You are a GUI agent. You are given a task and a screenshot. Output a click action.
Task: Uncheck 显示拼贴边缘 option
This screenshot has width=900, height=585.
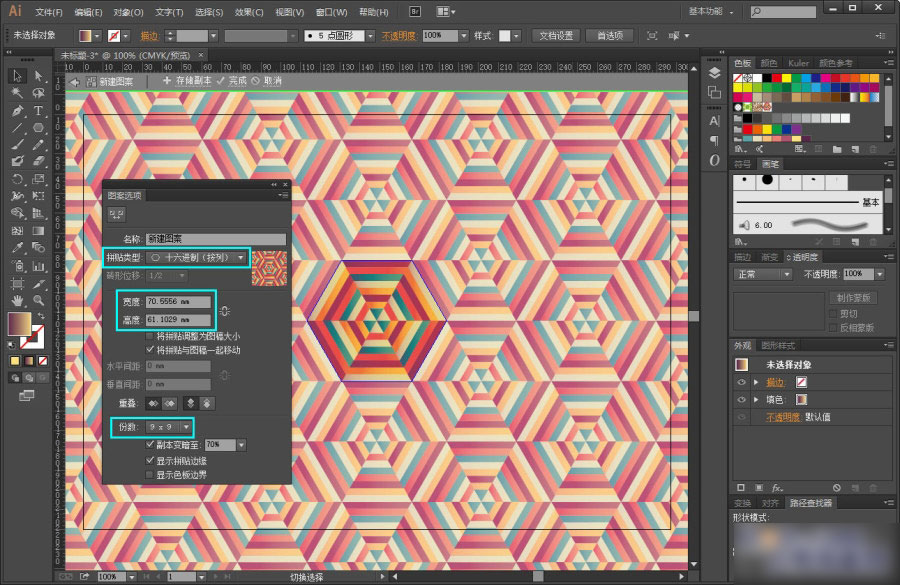pyautogui.click(x=151, y=460)
